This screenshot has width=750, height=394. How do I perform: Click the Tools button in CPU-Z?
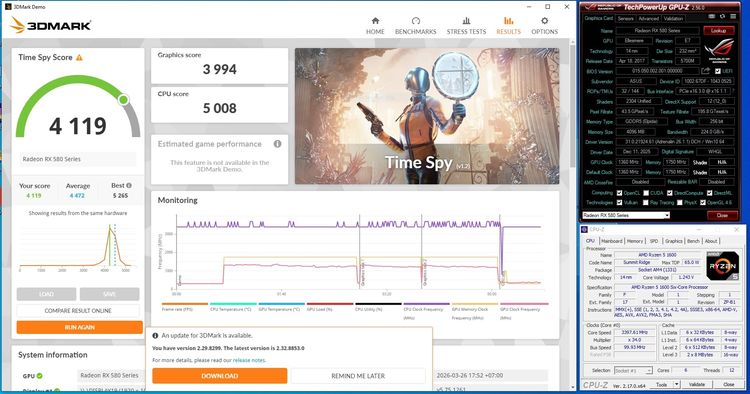coord(662,384)
